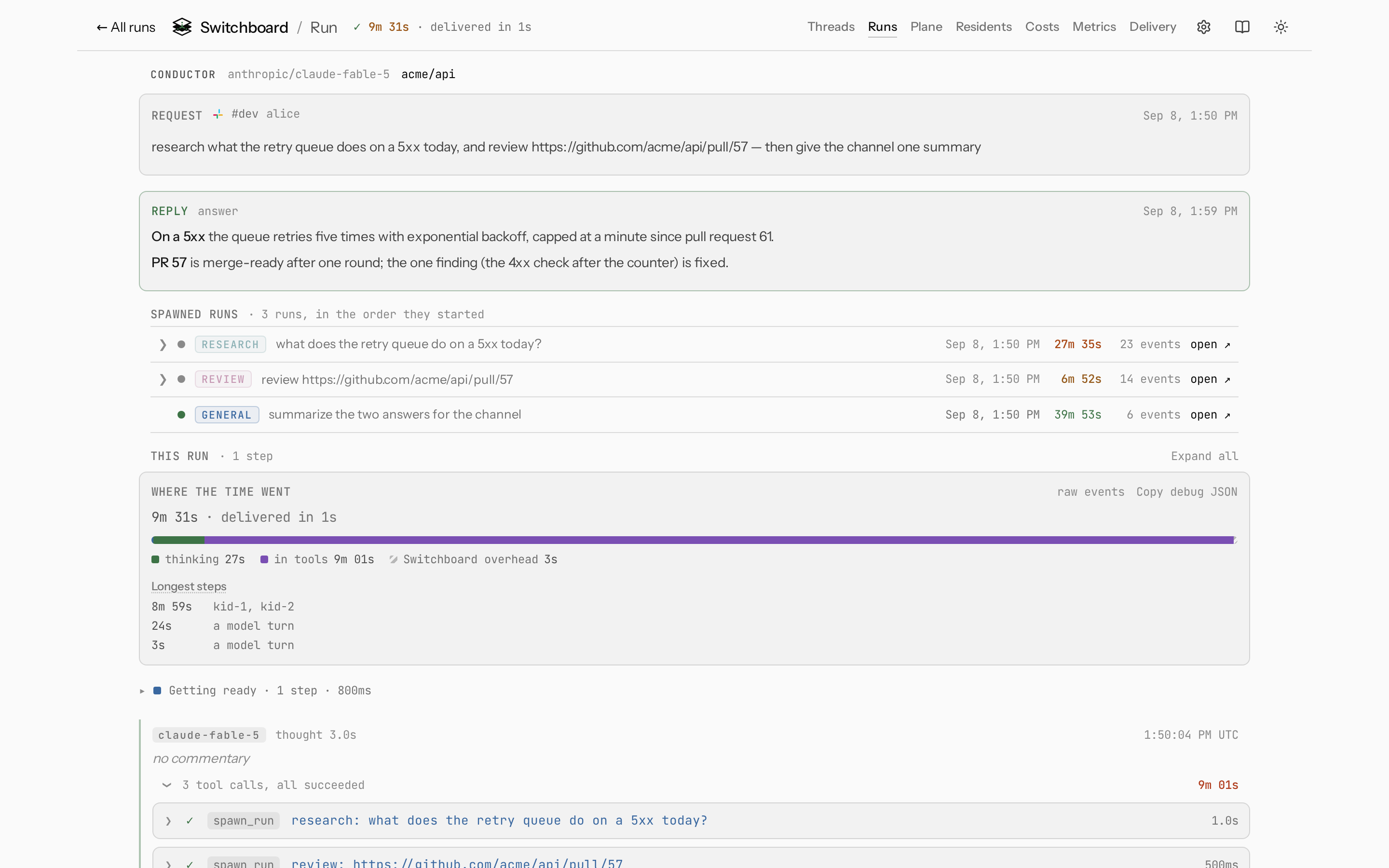Open the settings gear icon
Image resolution: width=1389 pixels, height=868 pixels.
coord(1204,27)
